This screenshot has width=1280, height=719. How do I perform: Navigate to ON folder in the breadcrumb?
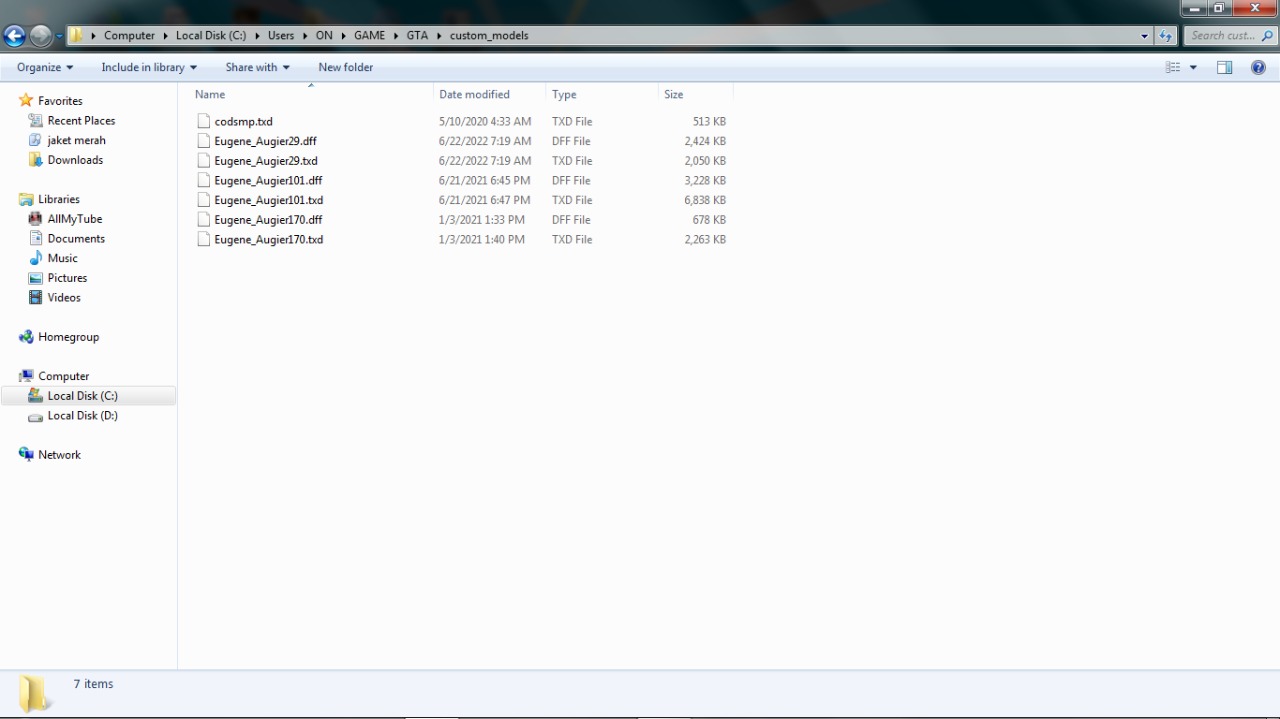coord(324,35)
